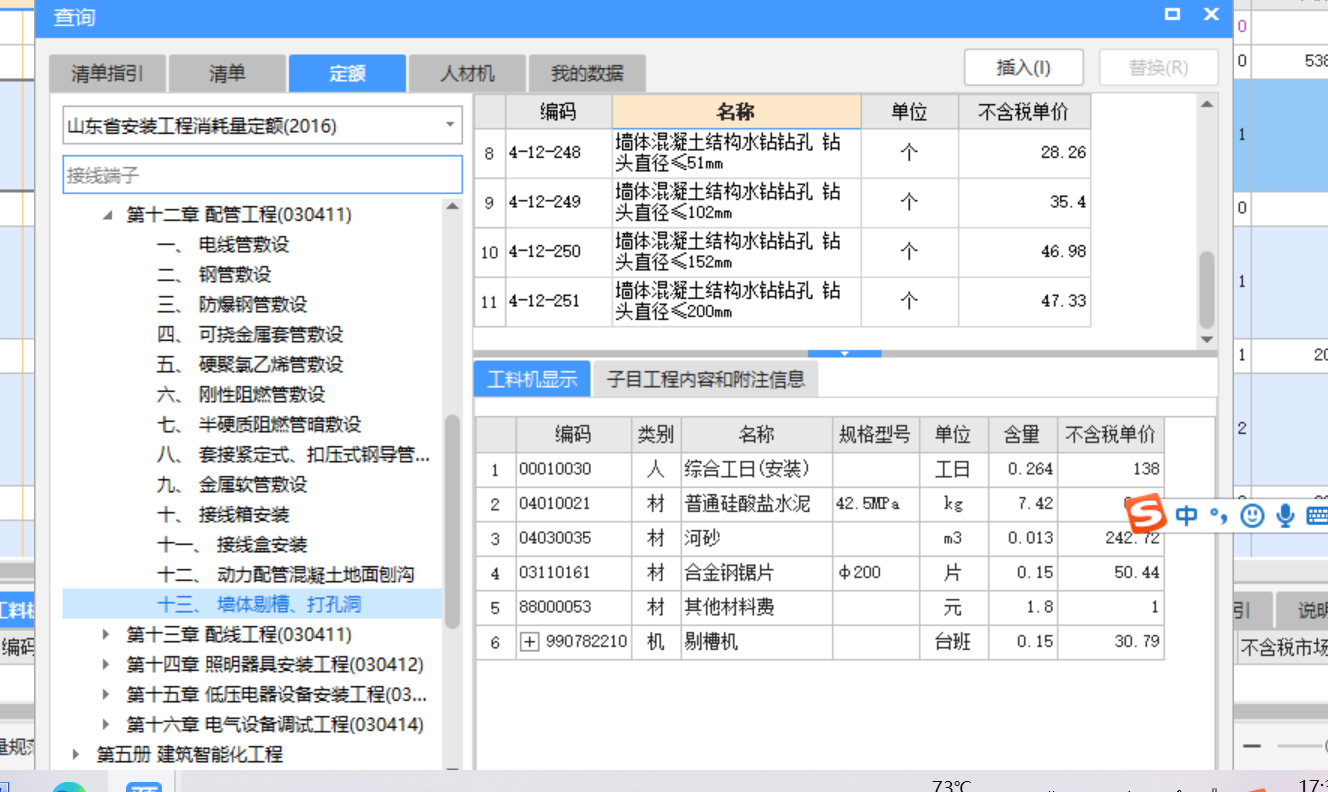Screen dimensions: 1328x792
Task: Select 七、半硬质阻燃管暗敷设 item
Action: pyautogui.click(x=259, y=425)
